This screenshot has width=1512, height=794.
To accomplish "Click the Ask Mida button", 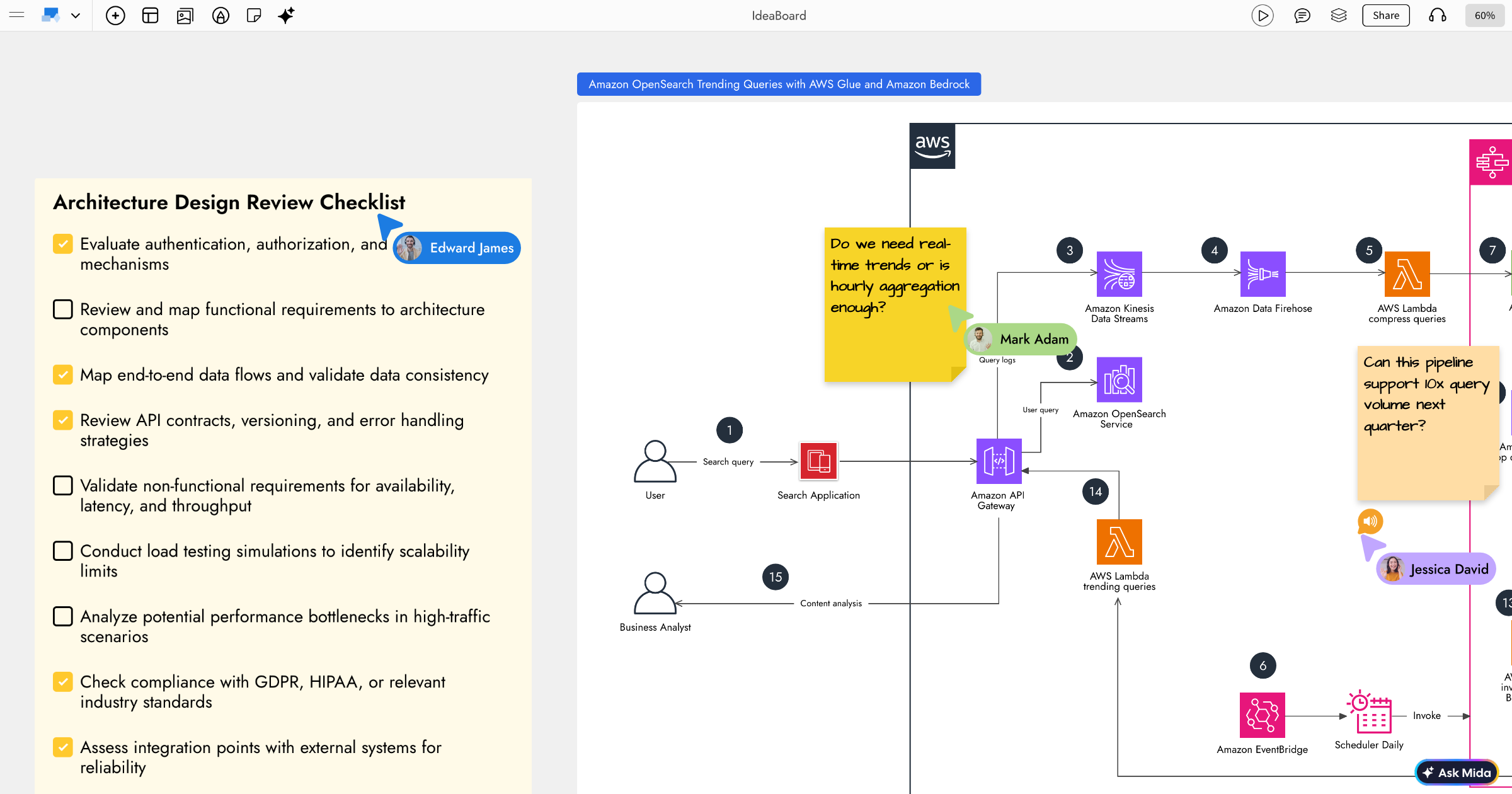I will coord(1457,772).
